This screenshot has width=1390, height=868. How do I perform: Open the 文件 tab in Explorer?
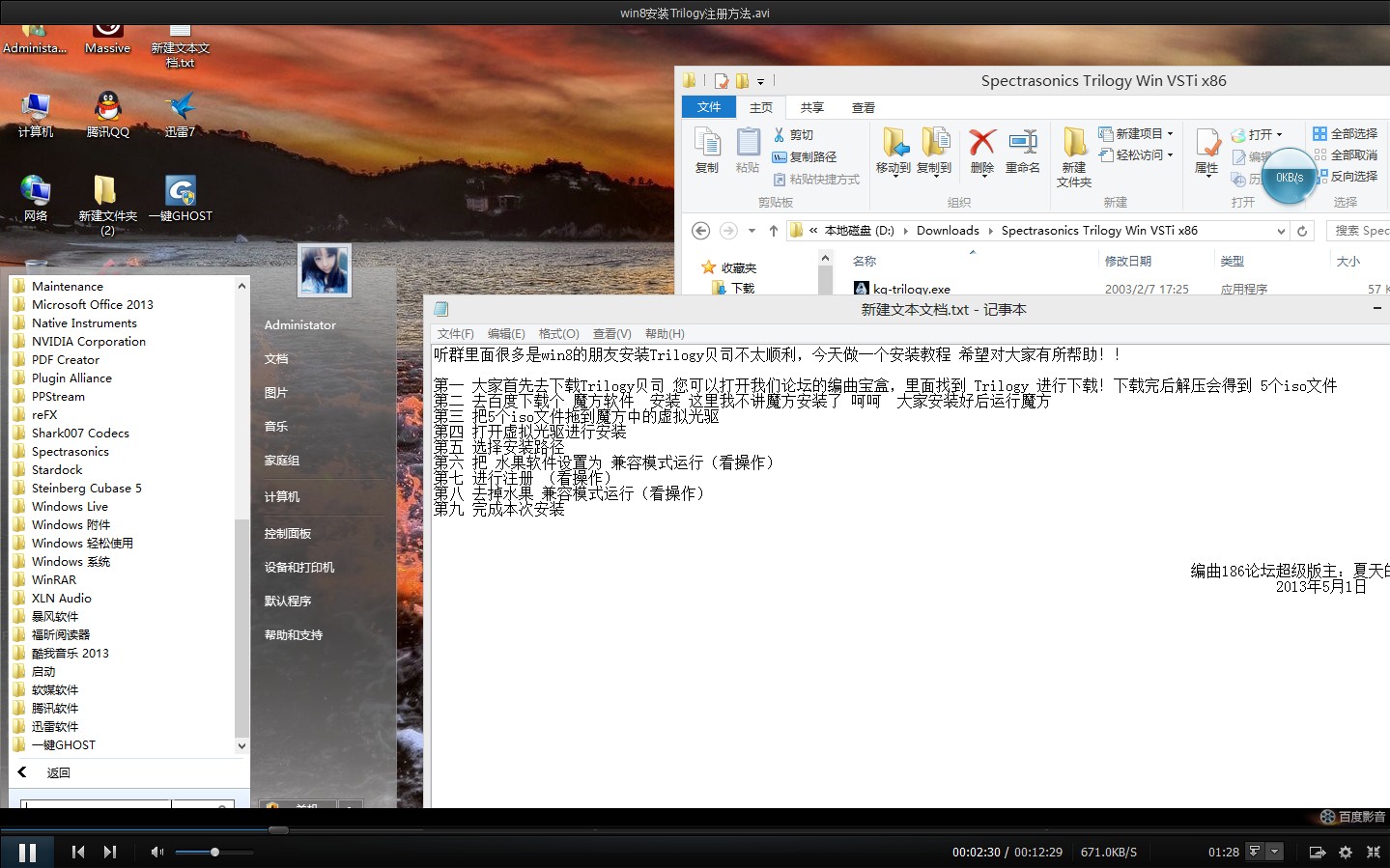[709, 107]
